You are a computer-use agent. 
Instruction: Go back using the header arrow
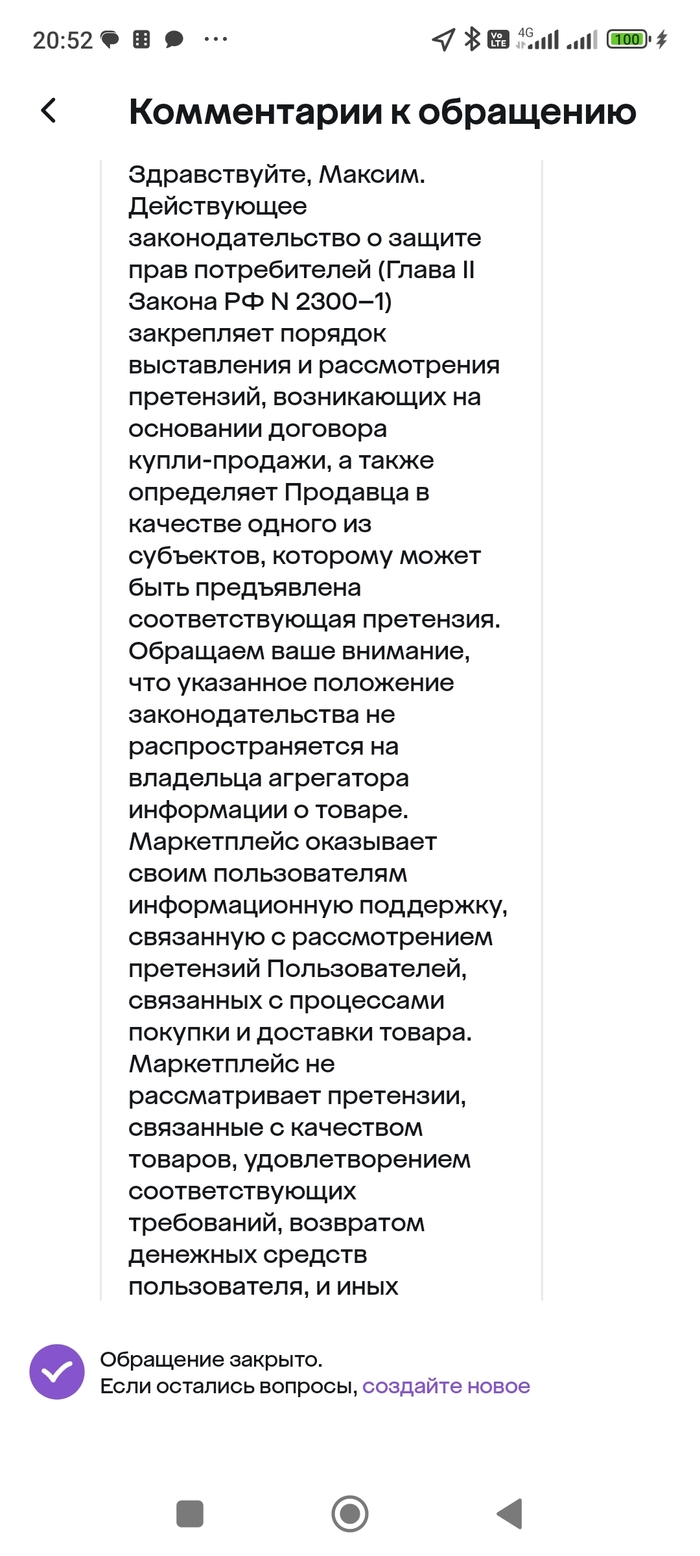coord(48,111)
